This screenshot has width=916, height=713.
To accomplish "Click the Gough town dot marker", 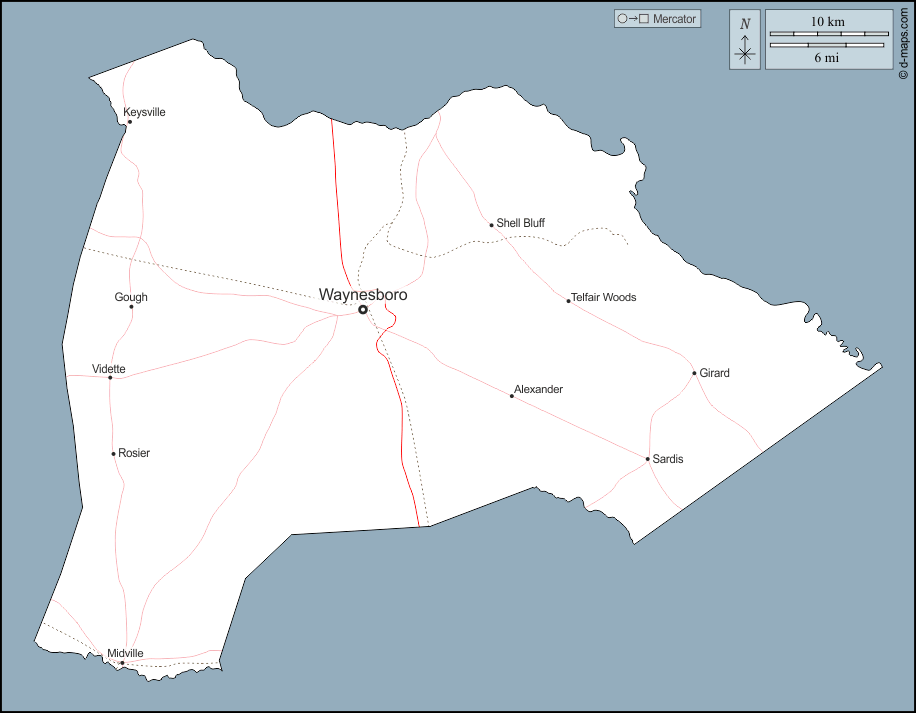I will click(x=131, y=307).
